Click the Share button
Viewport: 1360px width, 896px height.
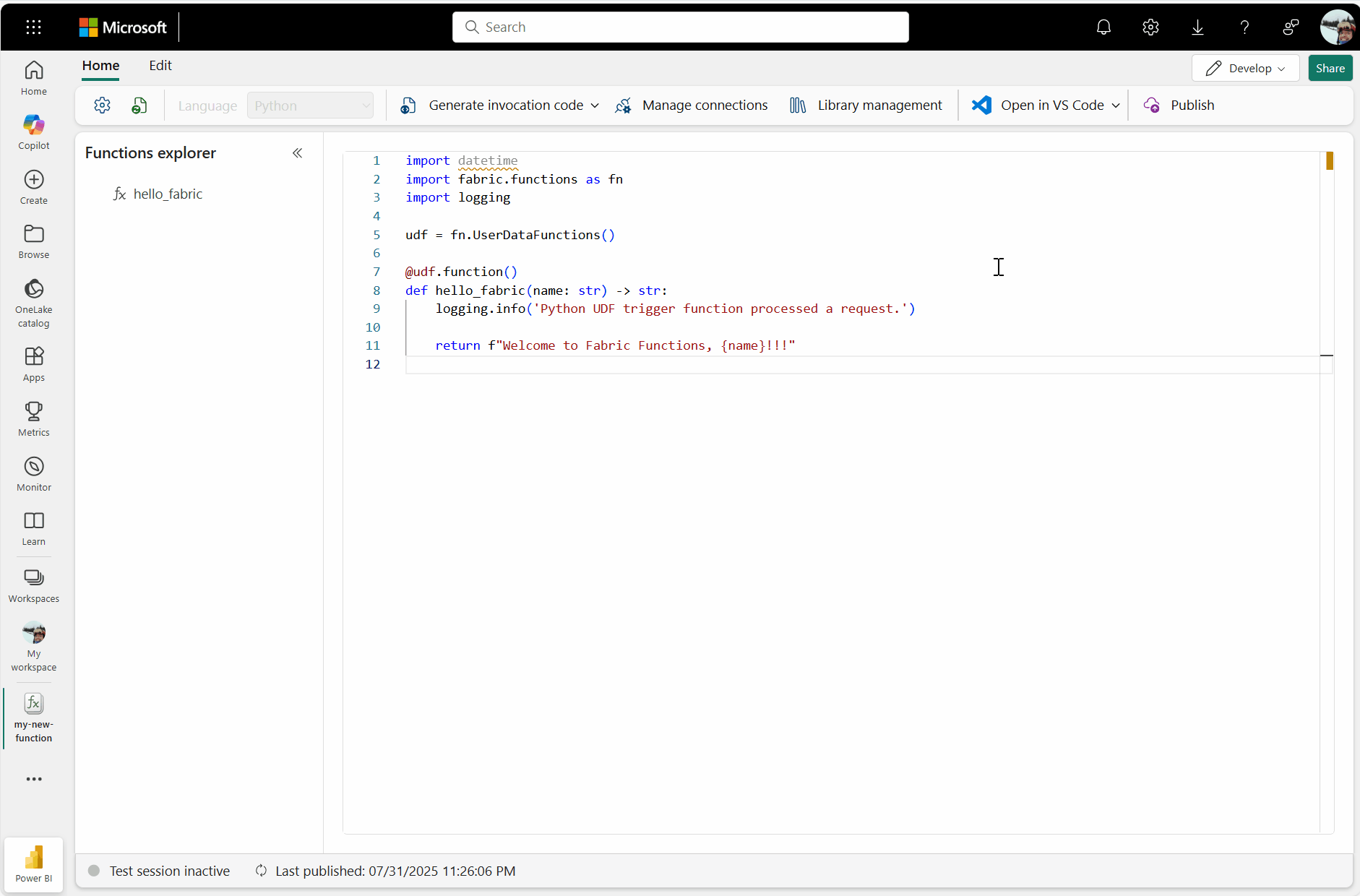[x=1330, y=68]
